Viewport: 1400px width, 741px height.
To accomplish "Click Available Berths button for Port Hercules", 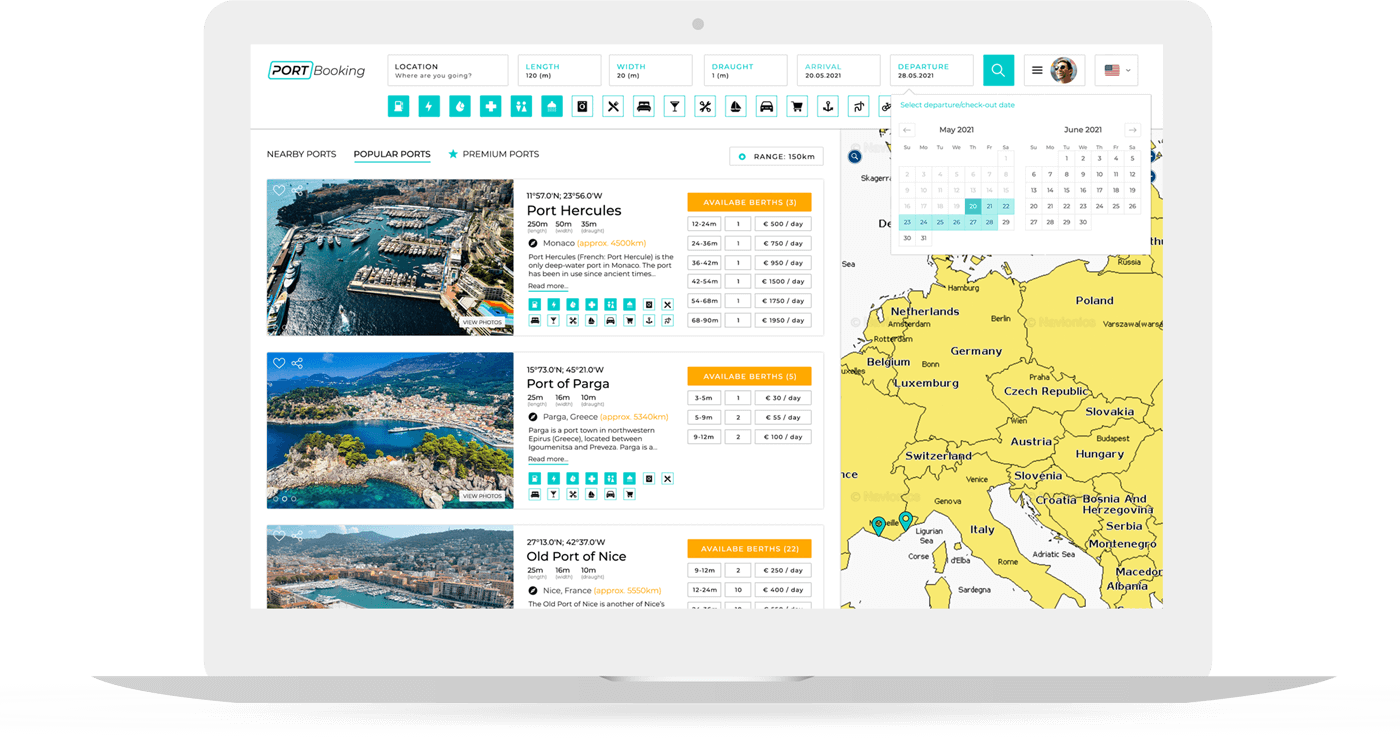I will point(749,202).
